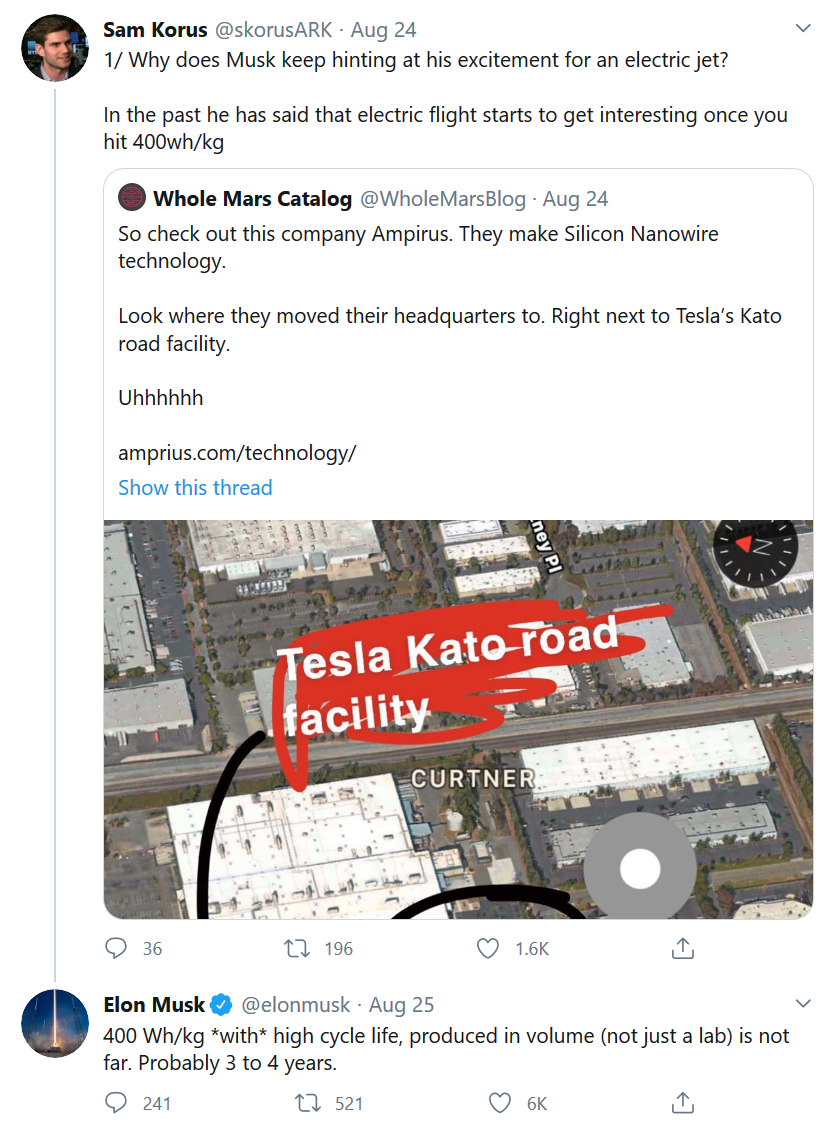This screenshot has height=1123, width=835.
Task: Open more options on Sam Korus's tweet
Action: (802, 29)
